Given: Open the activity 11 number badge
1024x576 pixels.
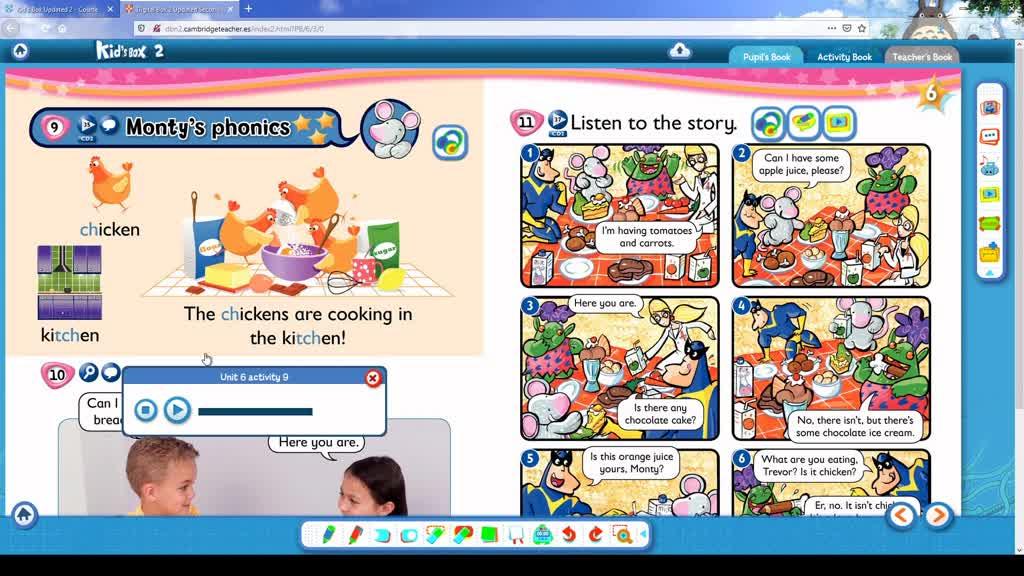Looking at the screenshot, I should click(x=526, y=122).
